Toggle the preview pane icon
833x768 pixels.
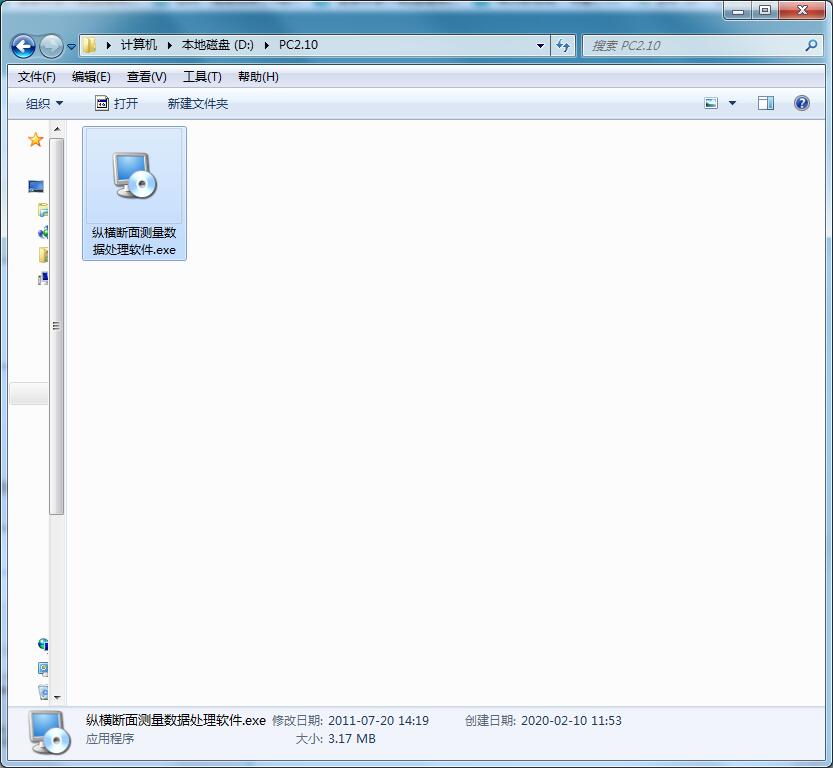(766, 103)
